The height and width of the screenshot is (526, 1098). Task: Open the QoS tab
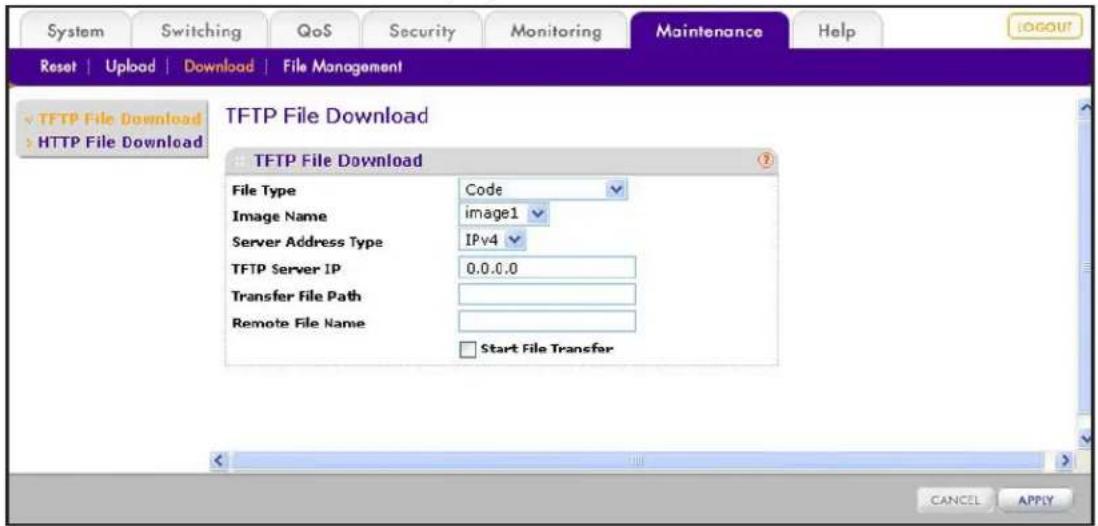(x=314, y=32)
